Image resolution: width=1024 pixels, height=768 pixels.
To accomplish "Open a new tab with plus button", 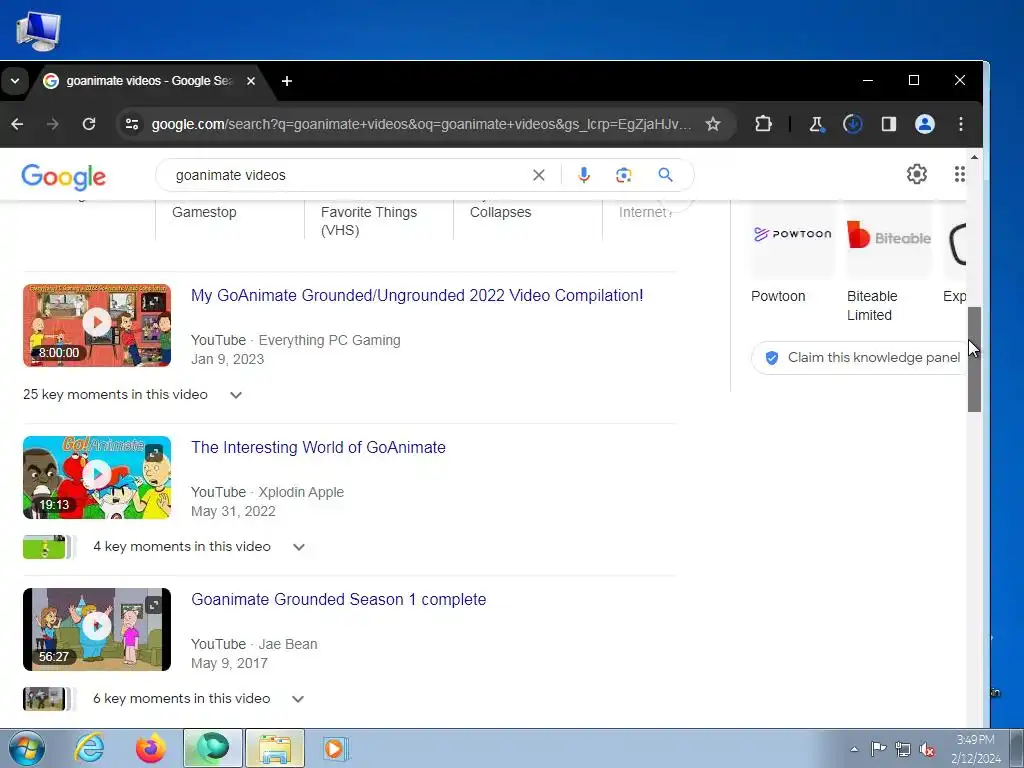I will pyautogui.click(x=287, y=81).
